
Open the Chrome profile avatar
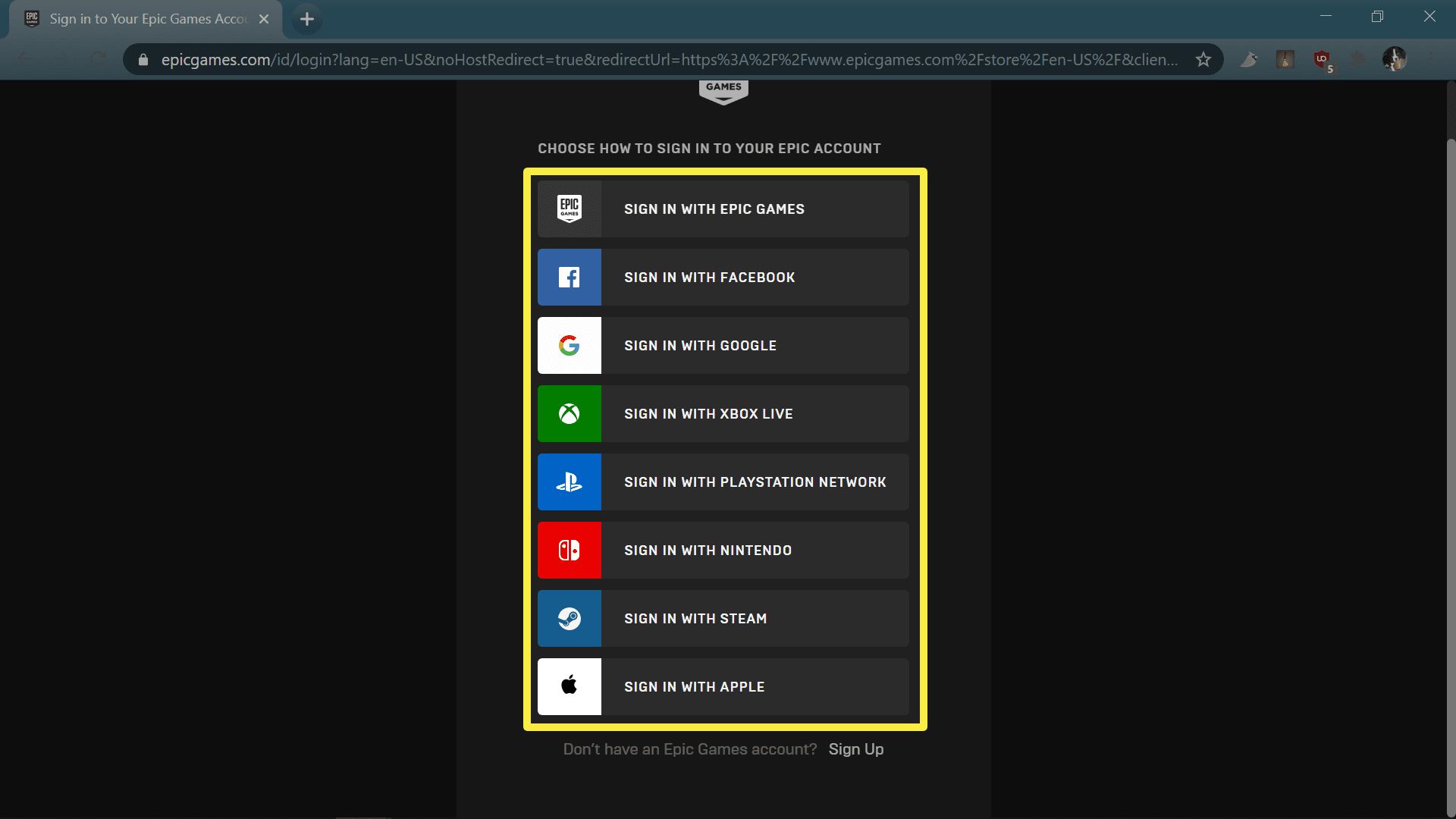pyautogui.click(x=1394, y=58)
